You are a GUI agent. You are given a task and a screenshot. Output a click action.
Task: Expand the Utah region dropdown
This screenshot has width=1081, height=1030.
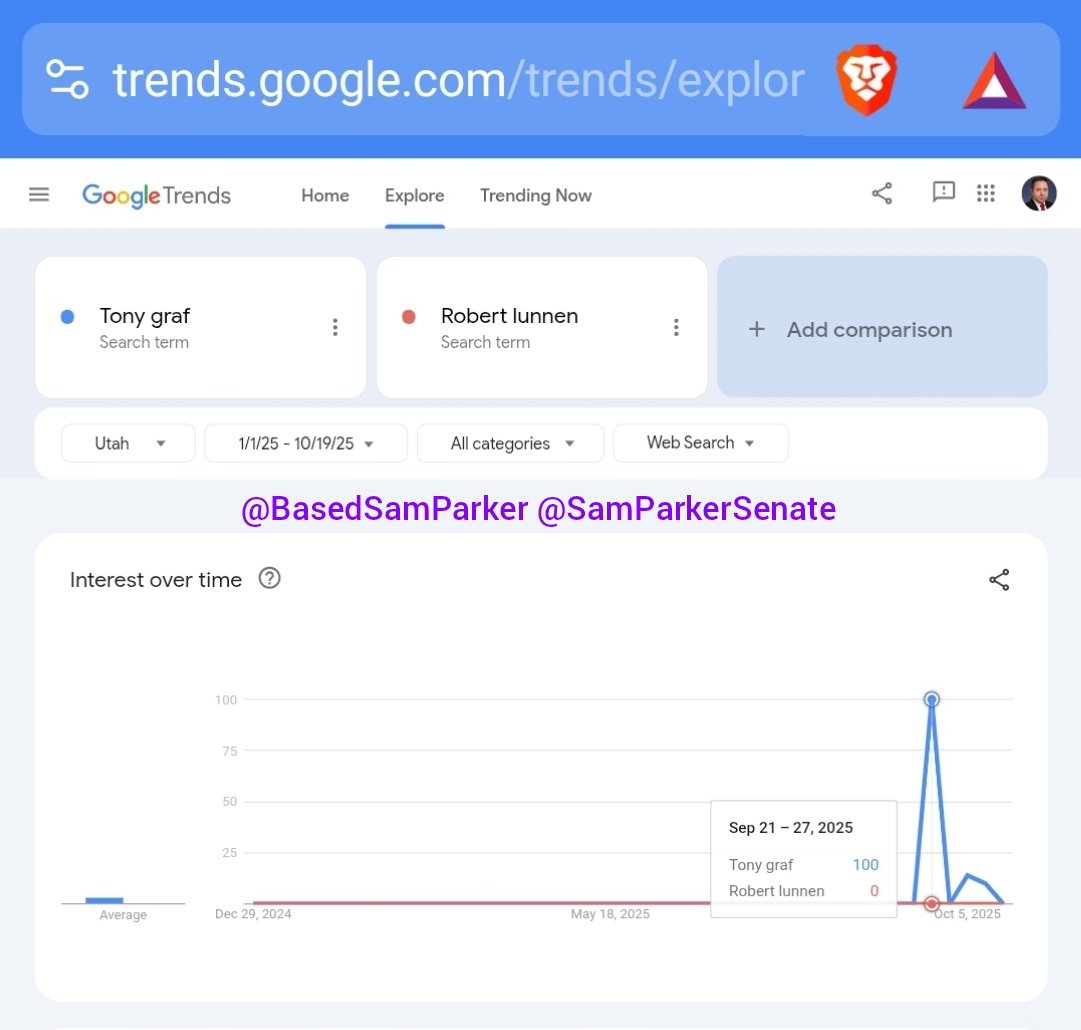128,443
